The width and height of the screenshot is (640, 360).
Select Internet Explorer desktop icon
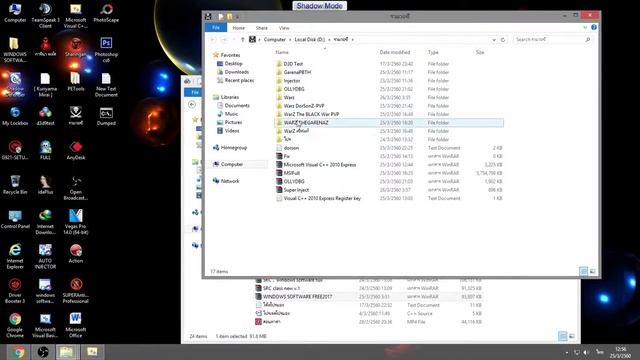pos(15,256)
